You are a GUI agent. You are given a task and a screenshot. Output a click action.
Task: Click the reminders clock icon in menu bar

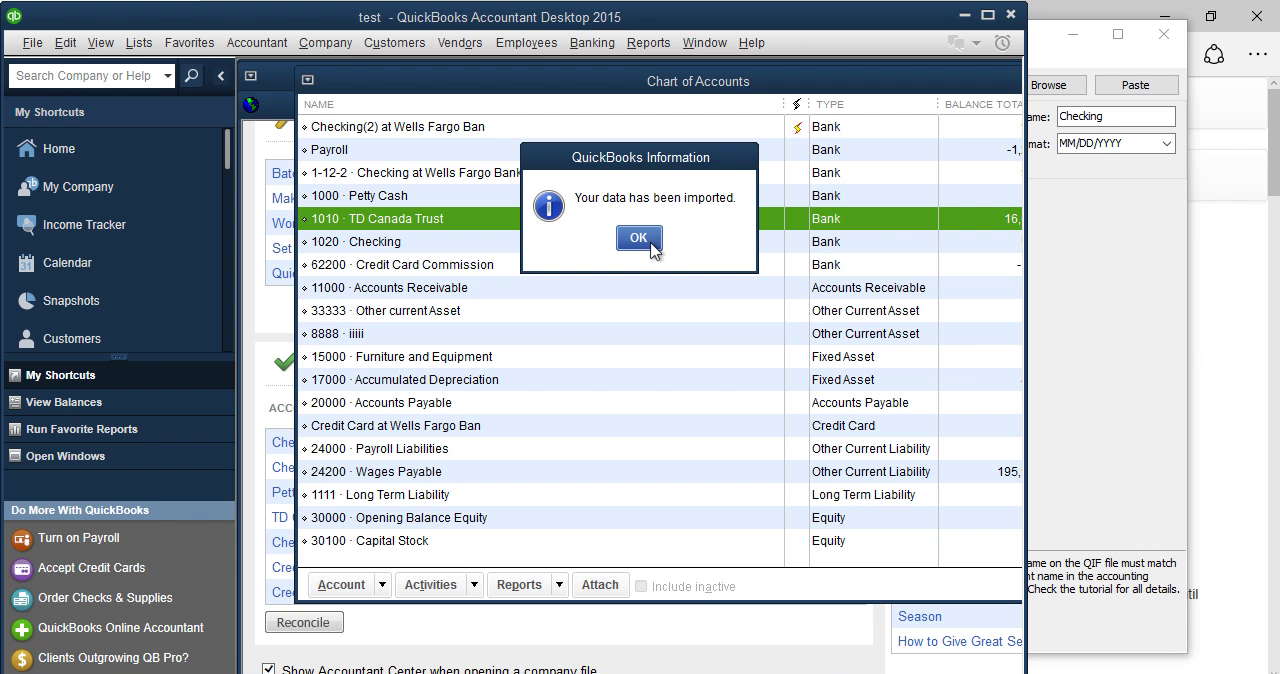point(1002,43)
